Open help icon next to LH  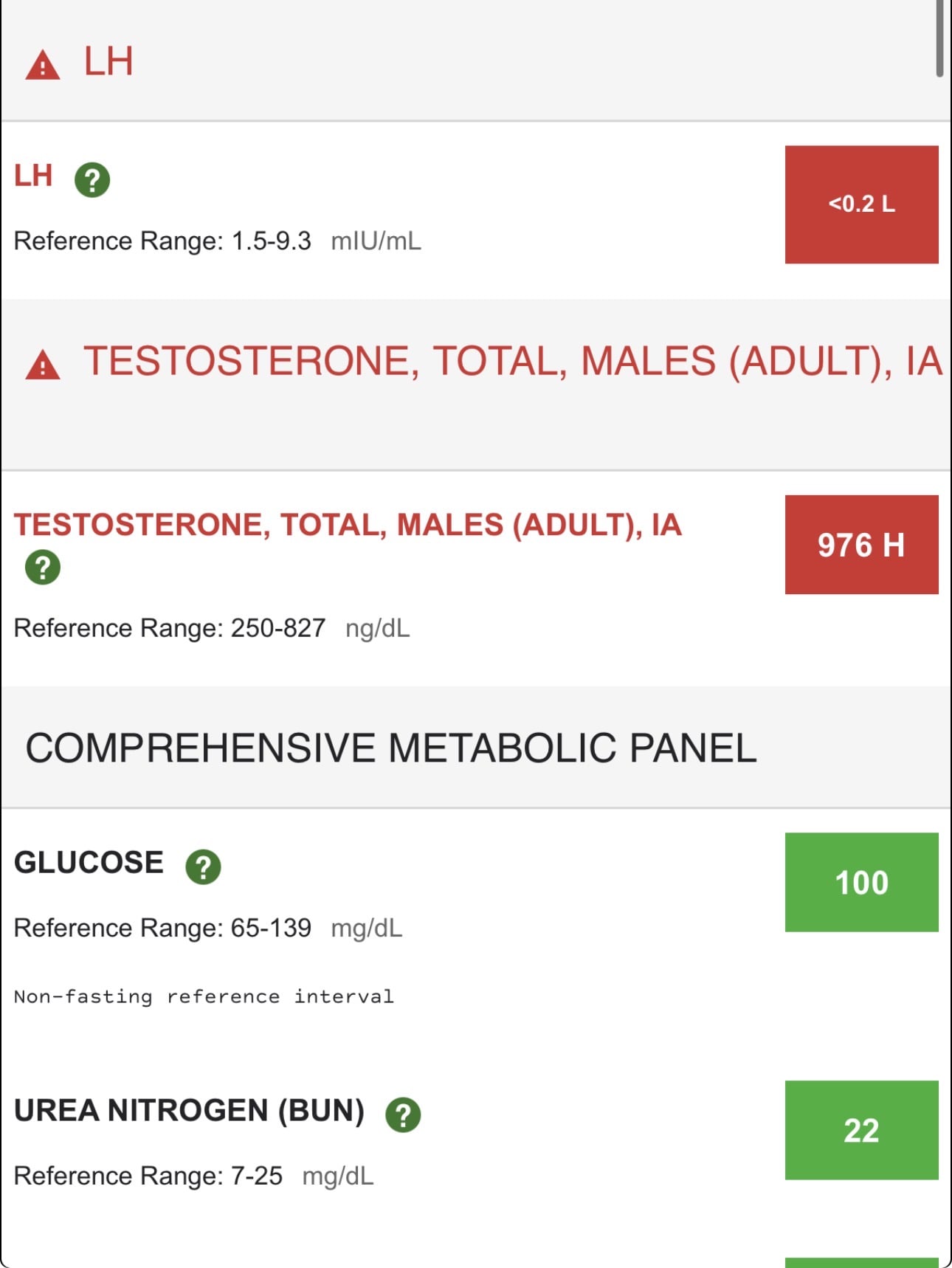click(92, 180)
